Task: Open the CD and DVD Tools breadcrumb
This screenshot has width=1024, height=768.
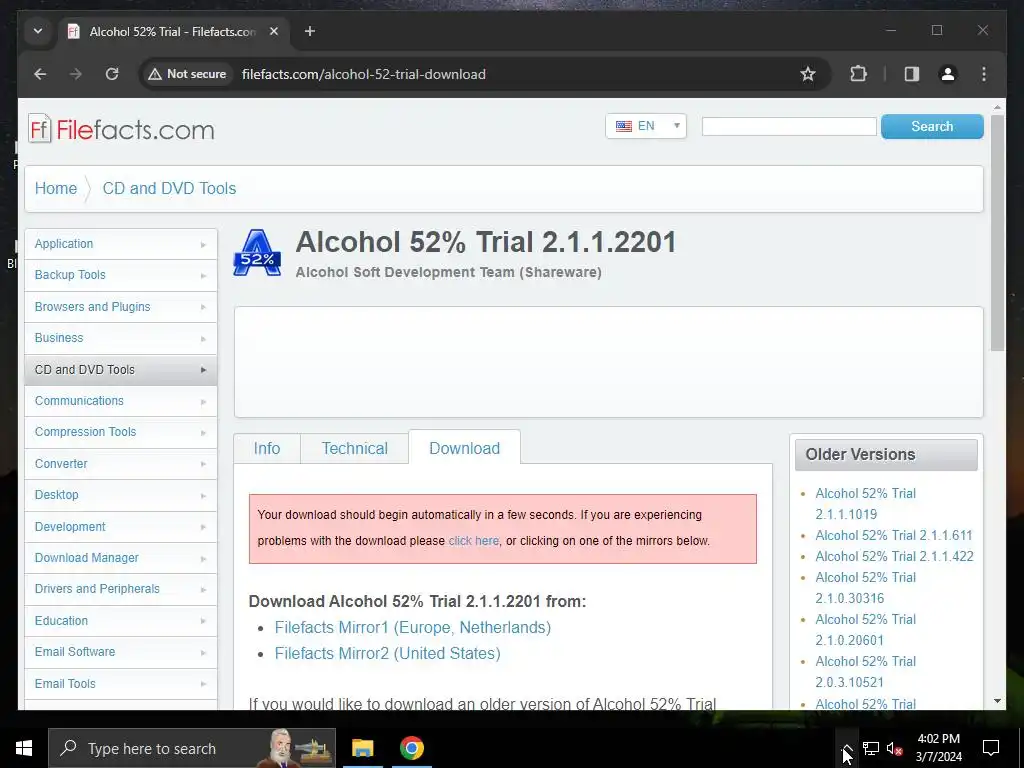Action: click(169, 188)
